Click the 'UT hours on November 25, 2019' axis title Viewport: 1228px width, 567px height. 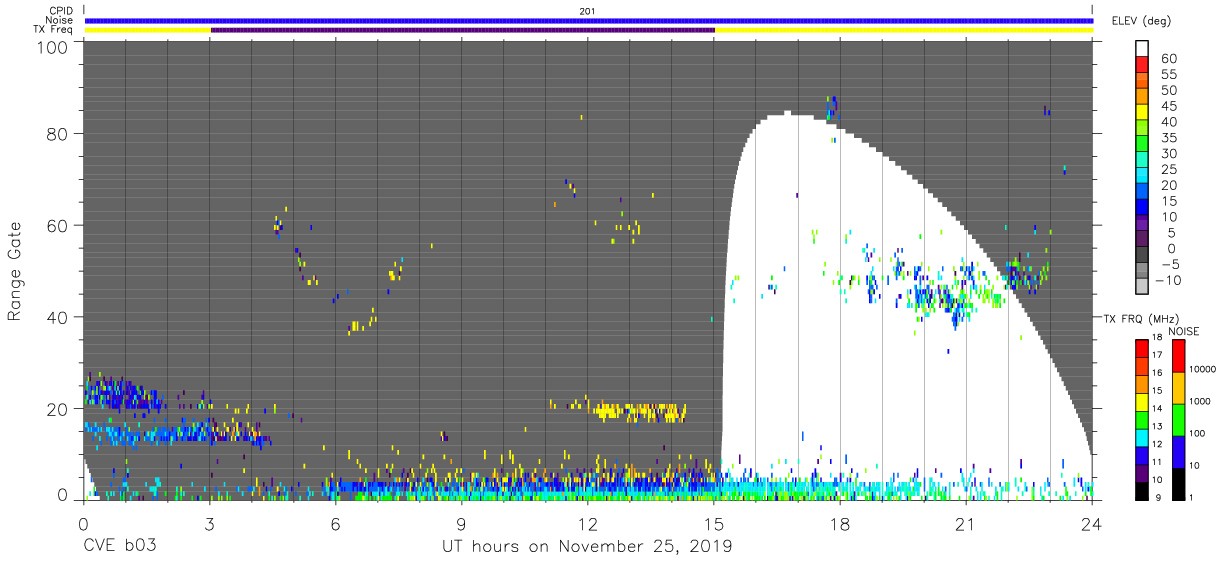(x=587, y=547)
